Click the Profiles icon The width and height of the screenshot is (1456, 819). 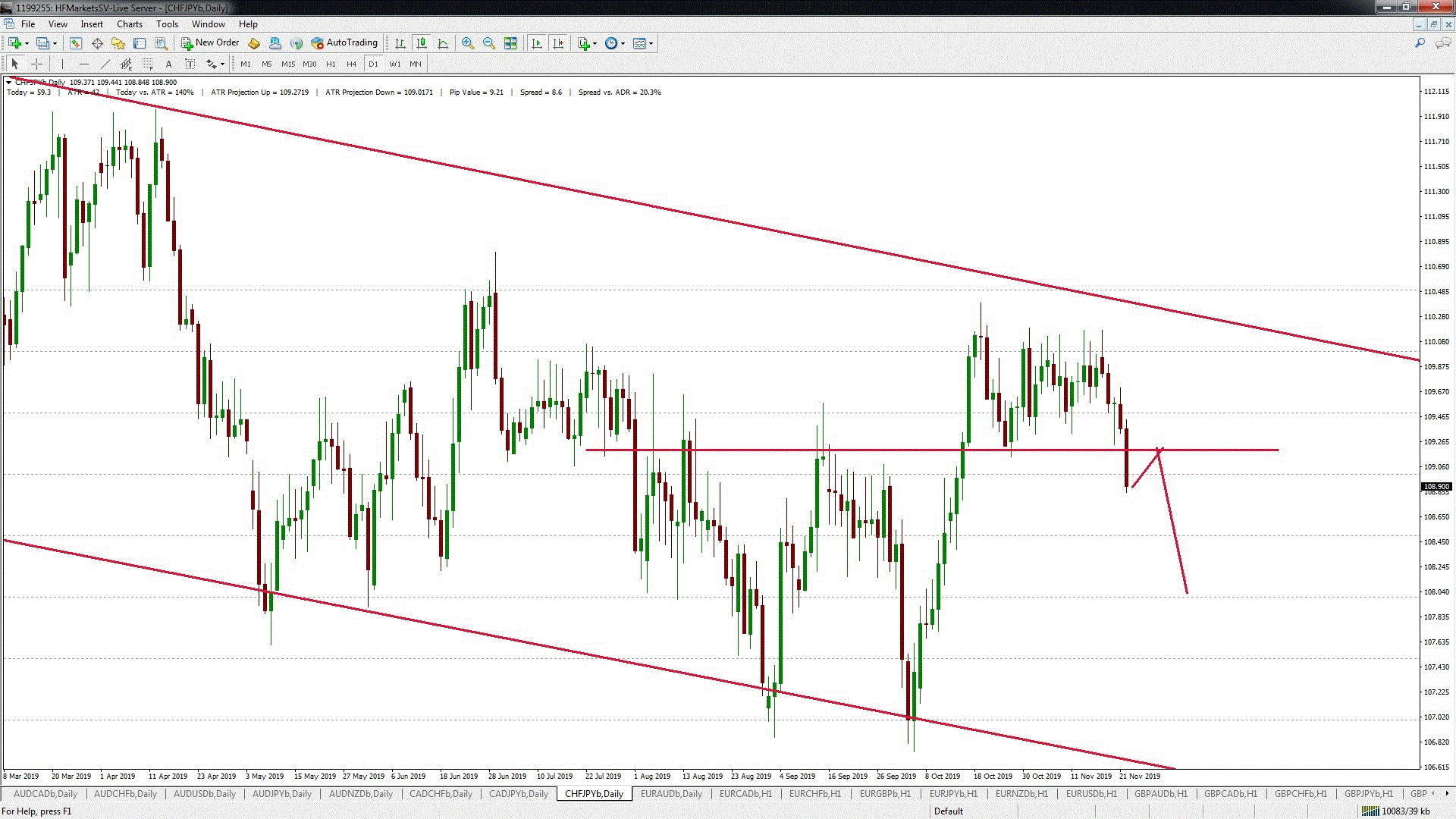43,43
